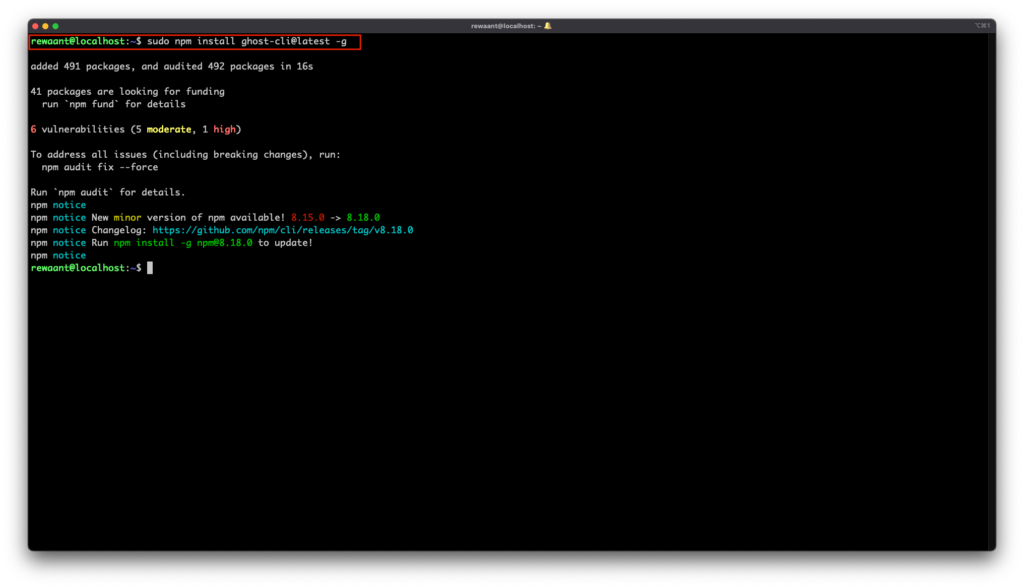Image resolution: width=1024 pixels, height=588 pixels.
Task: Click "41 packages are looking for funding"
Action: [127, 91]
